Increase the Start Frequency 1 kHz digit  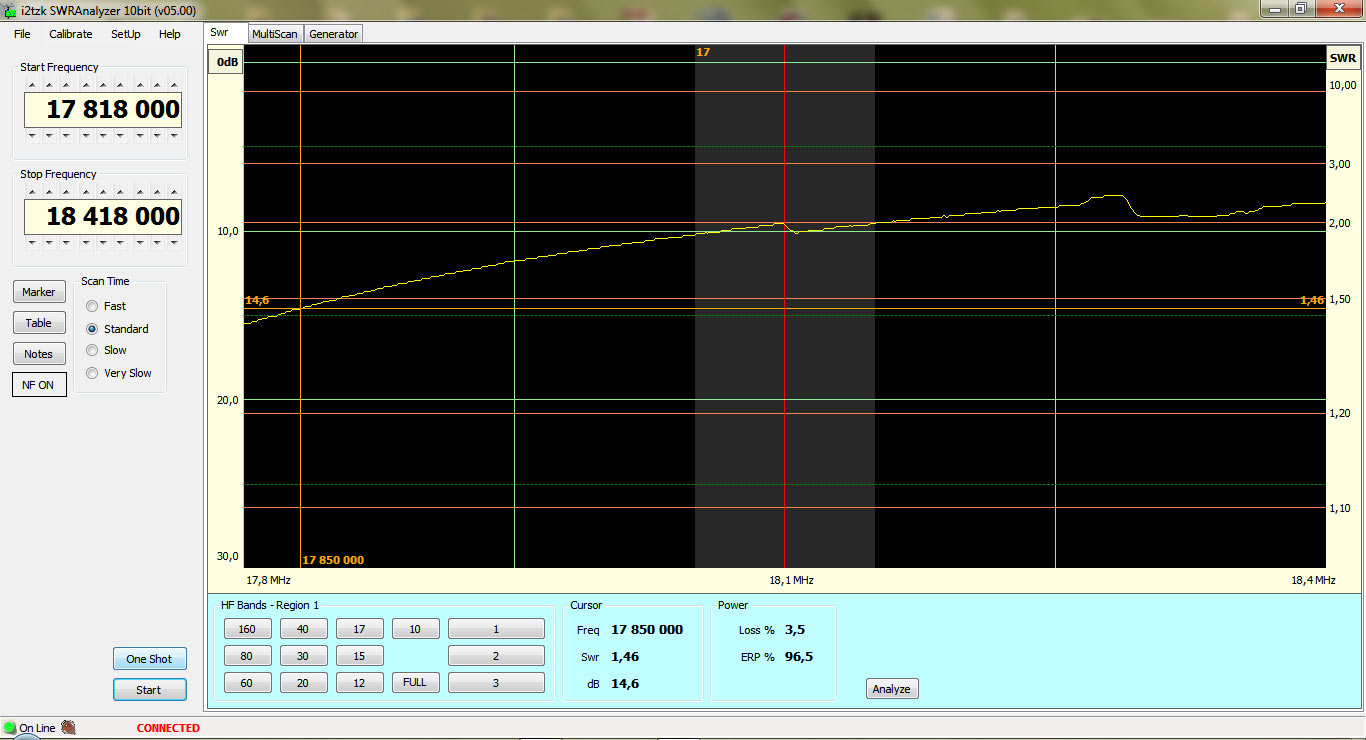pos(120,85)
